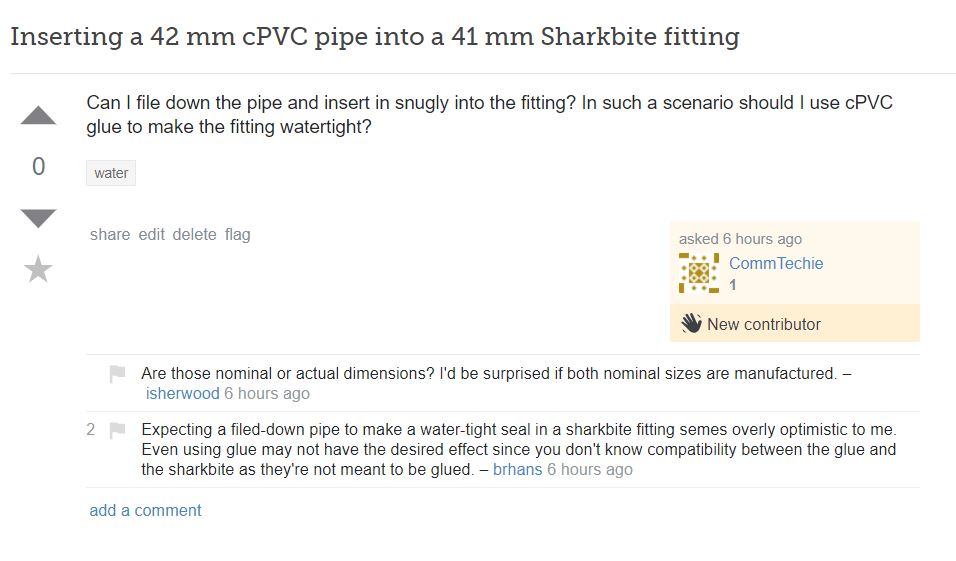956x561 pixels.
Task: Open the water tag
Action: point(111,173)
